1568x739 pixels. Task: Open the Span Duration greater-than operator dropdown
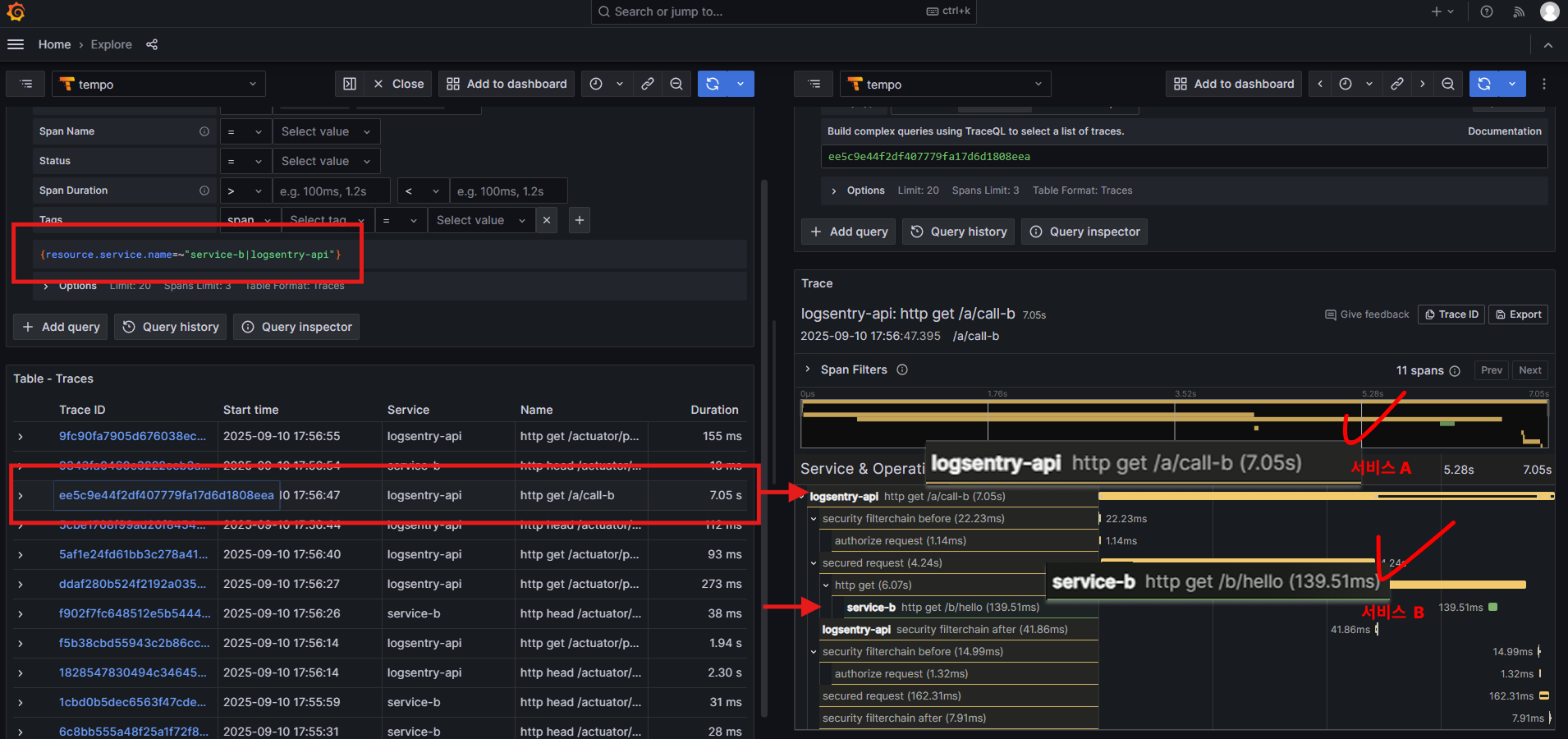point(245,191)
